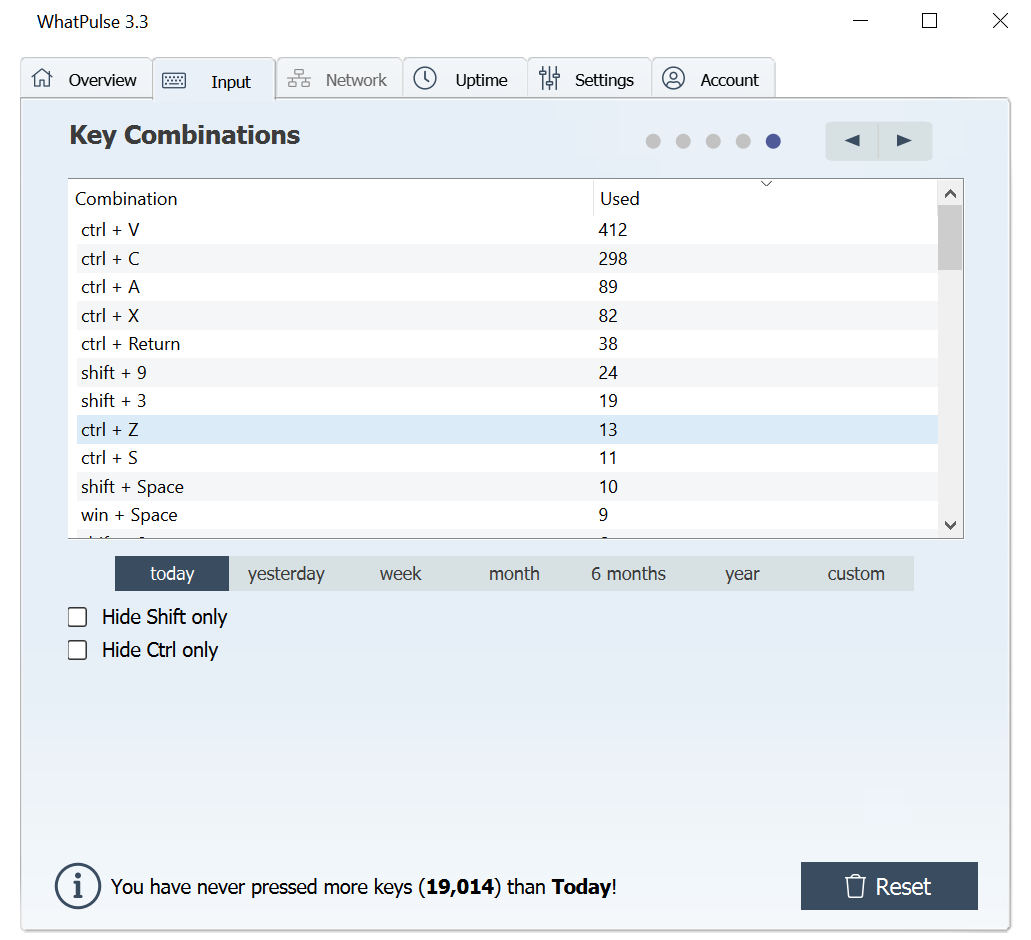Screen dimensions: 1031x940
Task: Select the ctrl + V row
Action: [x=507, y=230]
